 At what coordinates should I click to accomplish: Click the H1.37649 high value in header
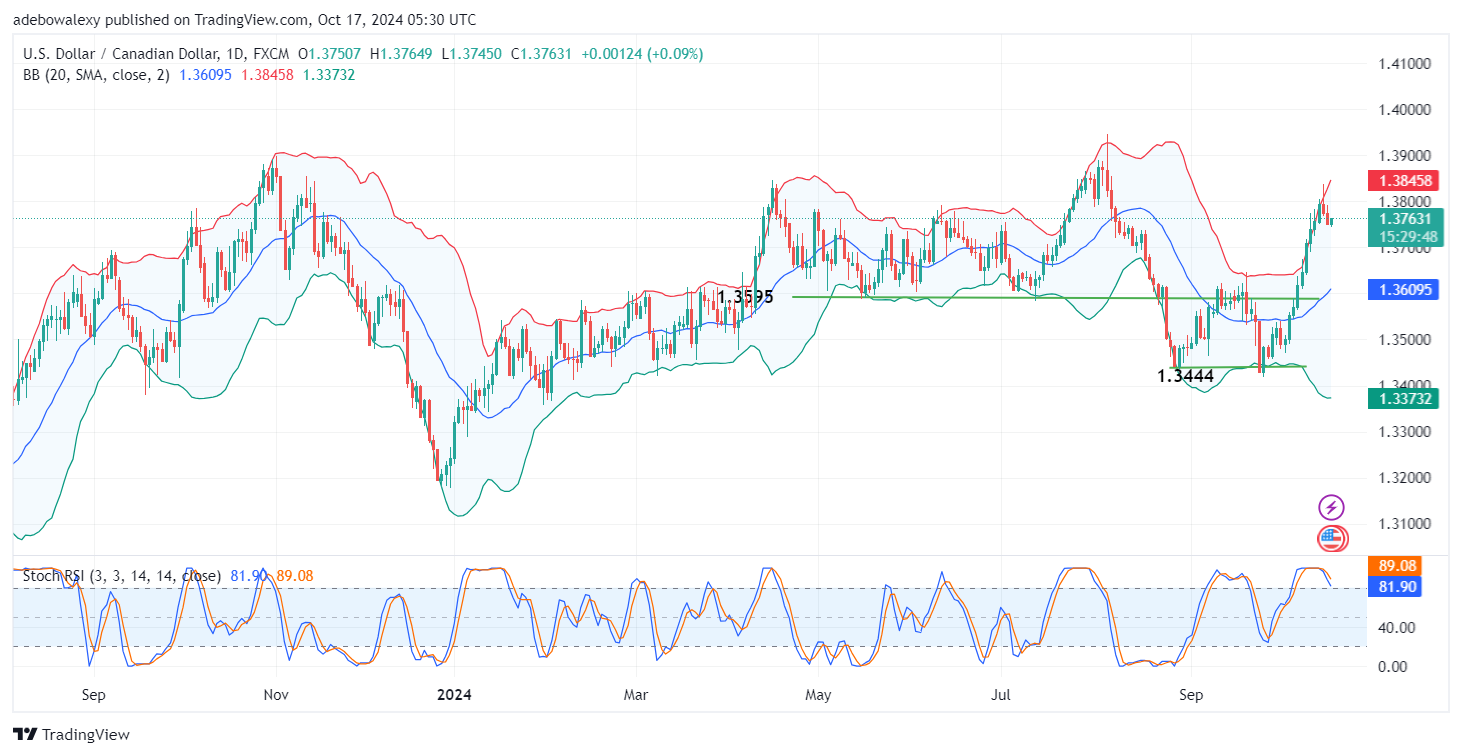point(401,54)
